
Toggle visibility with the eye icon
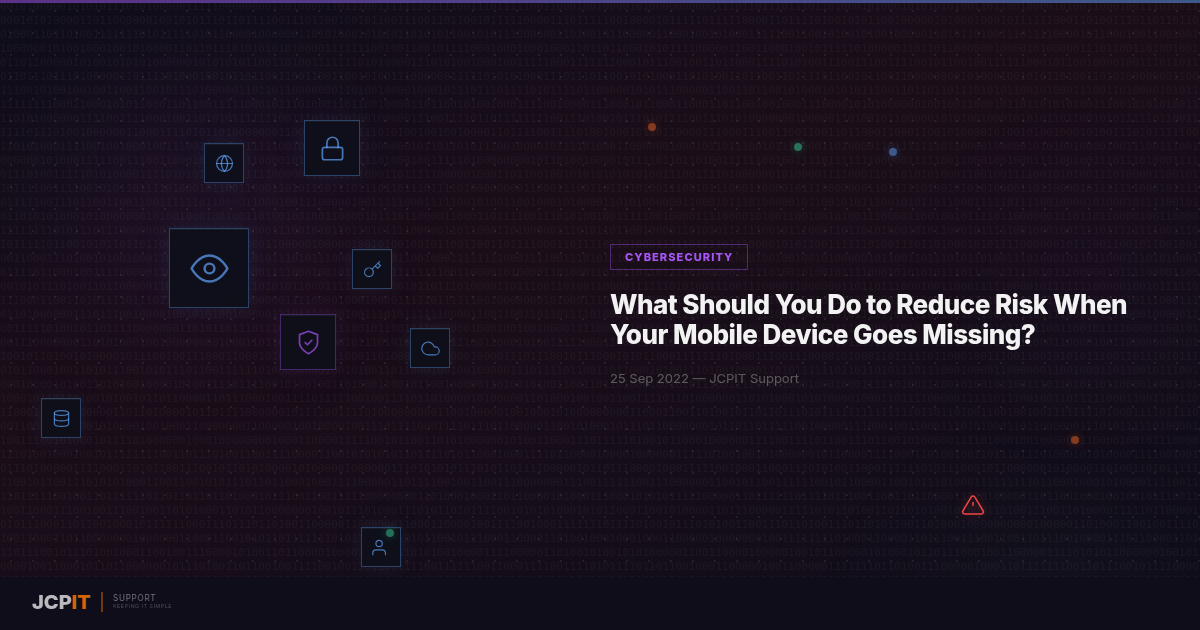[209, 268]
